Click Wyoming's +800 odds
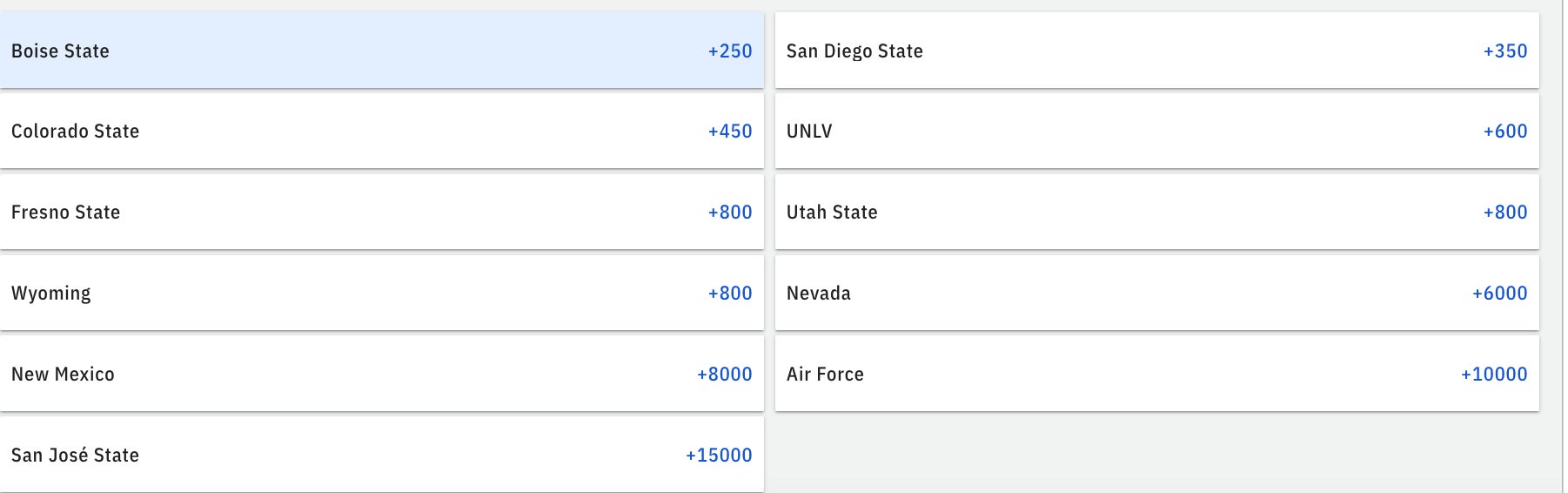This screenshot has width=1568, height=493. coord(730,293)
